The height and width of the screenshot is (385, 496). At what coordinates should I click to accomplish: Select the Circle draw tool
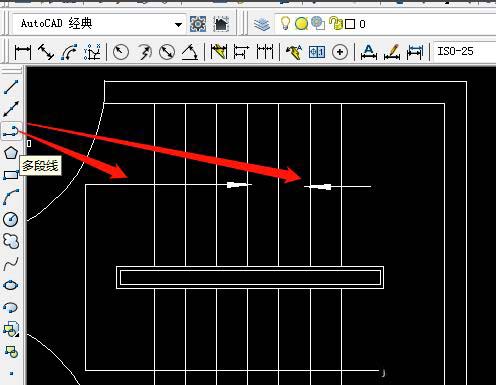click(11, 219)
